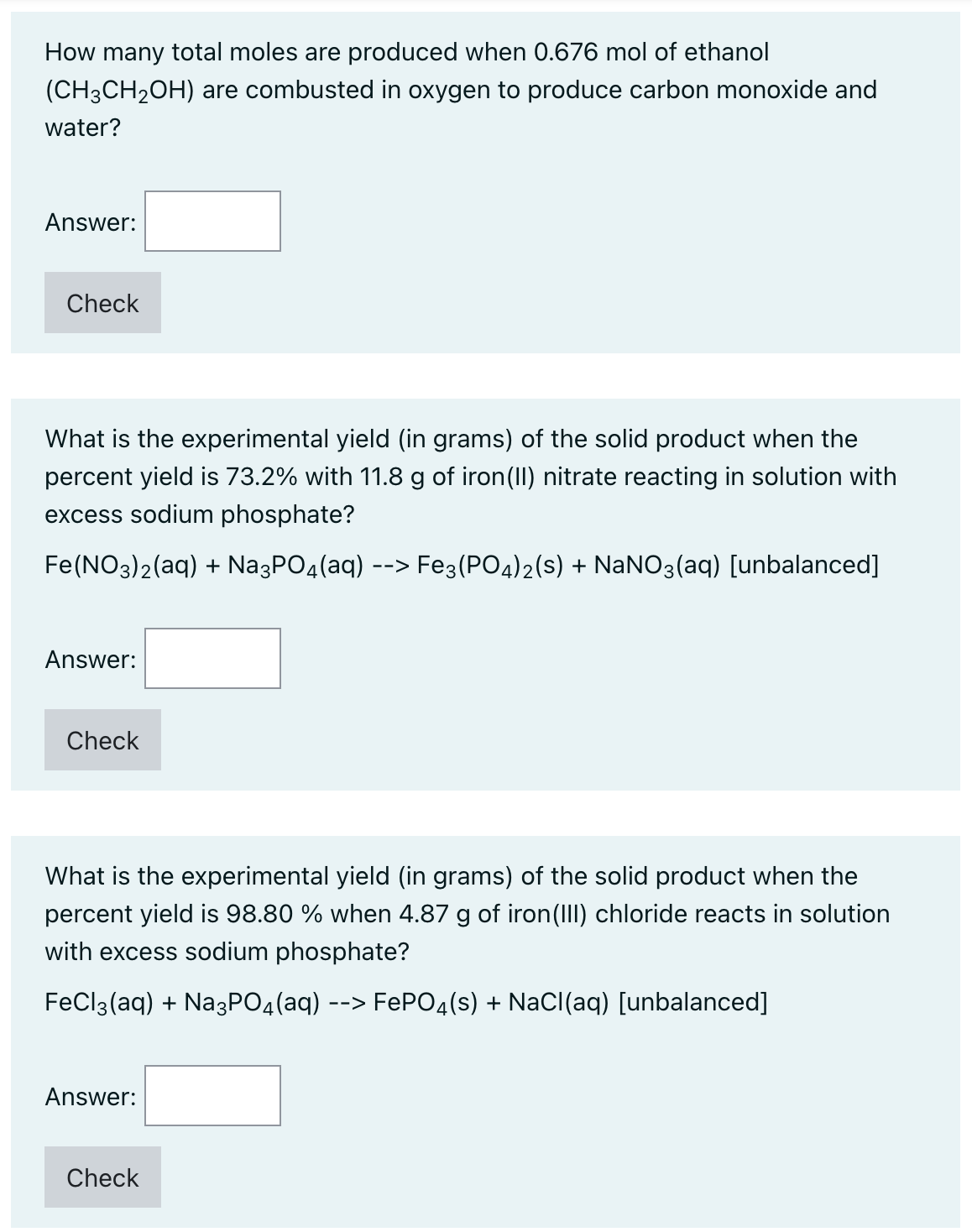
Task: Select the answer input for the iron(III) chloride question
Action: click(x=212, y=1096)
